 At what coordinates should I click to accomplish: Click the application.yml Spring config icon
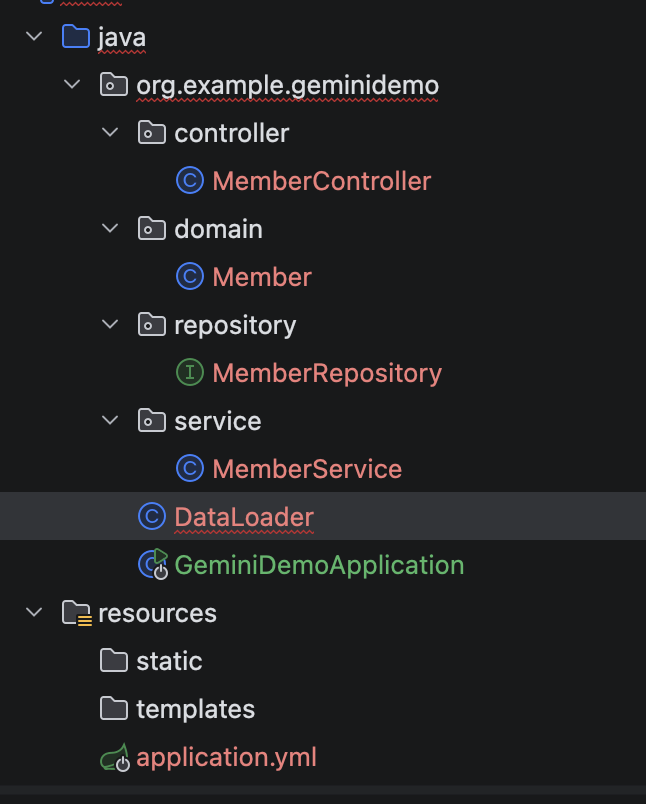click(x=114, y=758)
